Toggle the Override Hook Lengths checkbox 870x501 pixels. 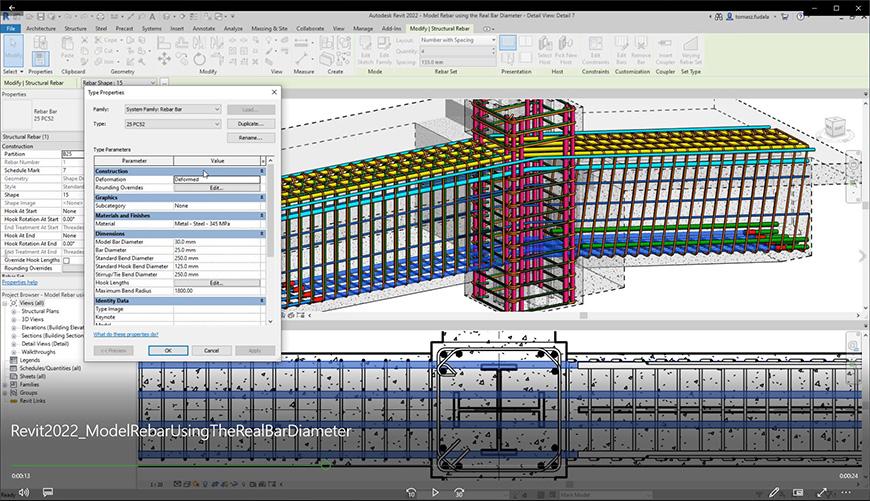point(67,260)
